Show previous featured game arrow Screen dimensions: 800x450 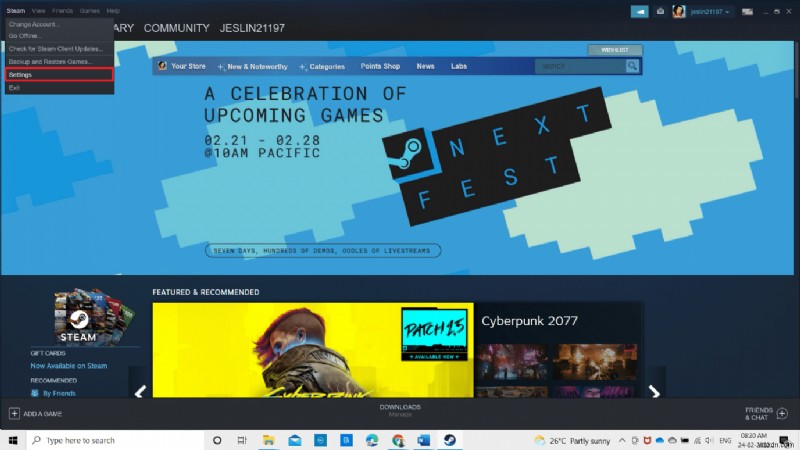tap(140, 391)
